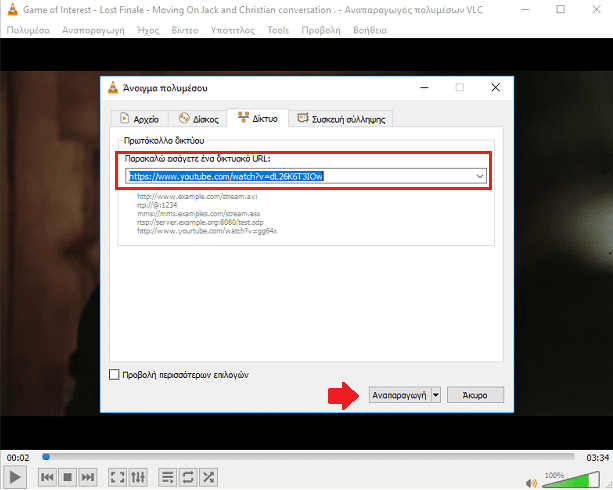This screenshot has width=613, height=490.
Task: Toggle loop repeat mode
Action: click(x=188, y=477)
